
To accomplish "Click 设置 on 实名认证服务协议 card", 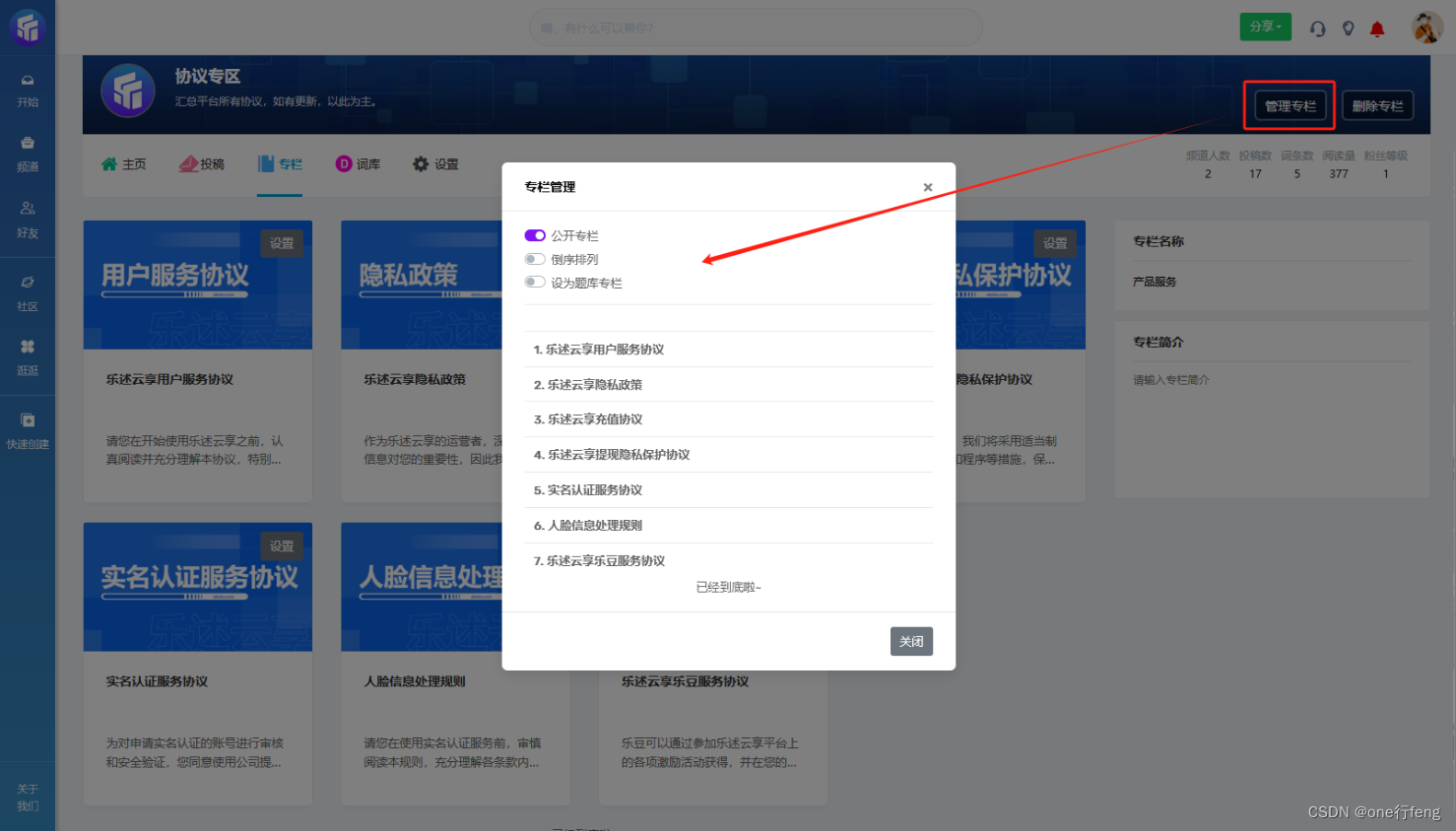I will (282, 545).
